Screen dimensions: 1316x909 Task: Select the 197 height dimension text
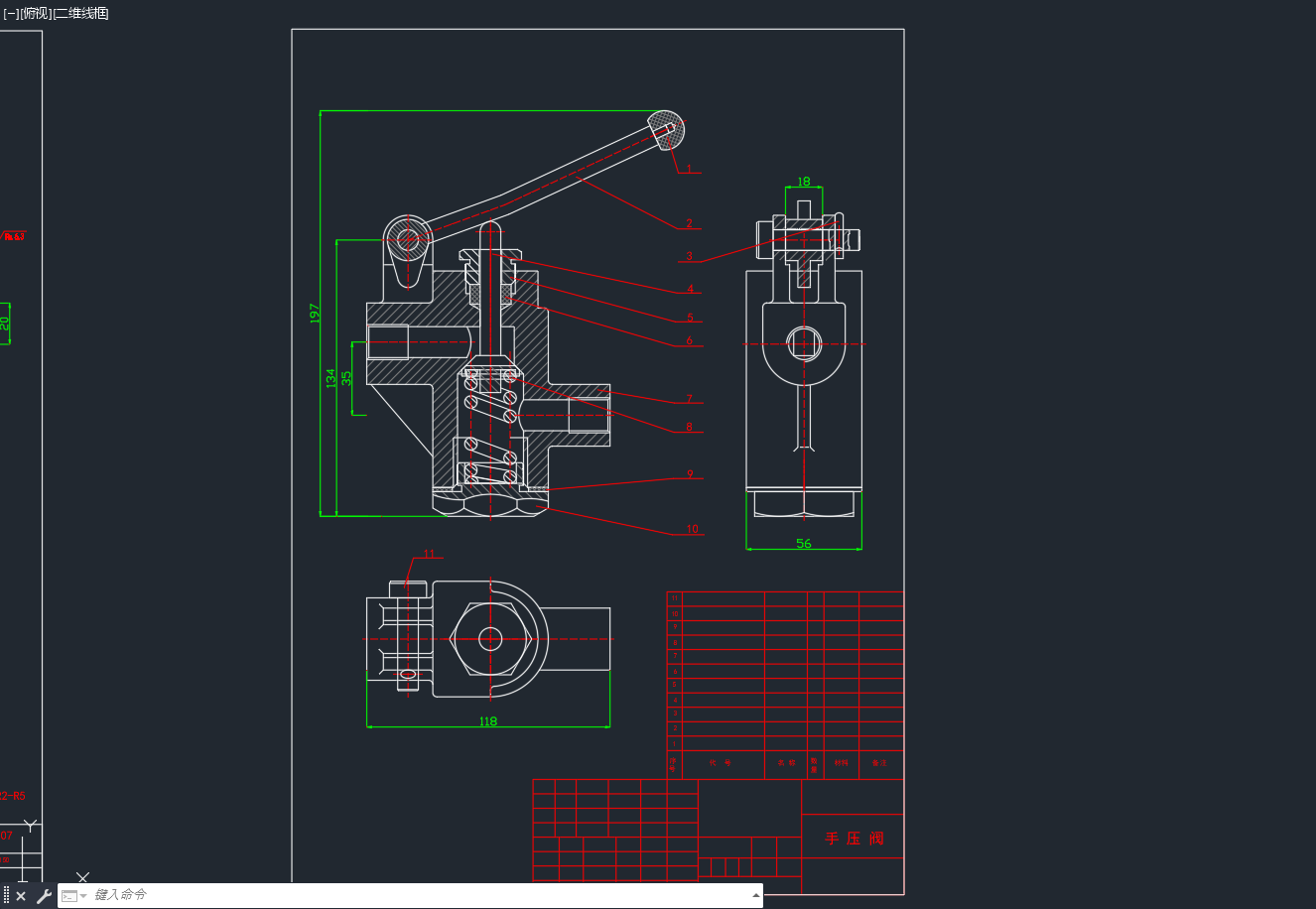315,314
